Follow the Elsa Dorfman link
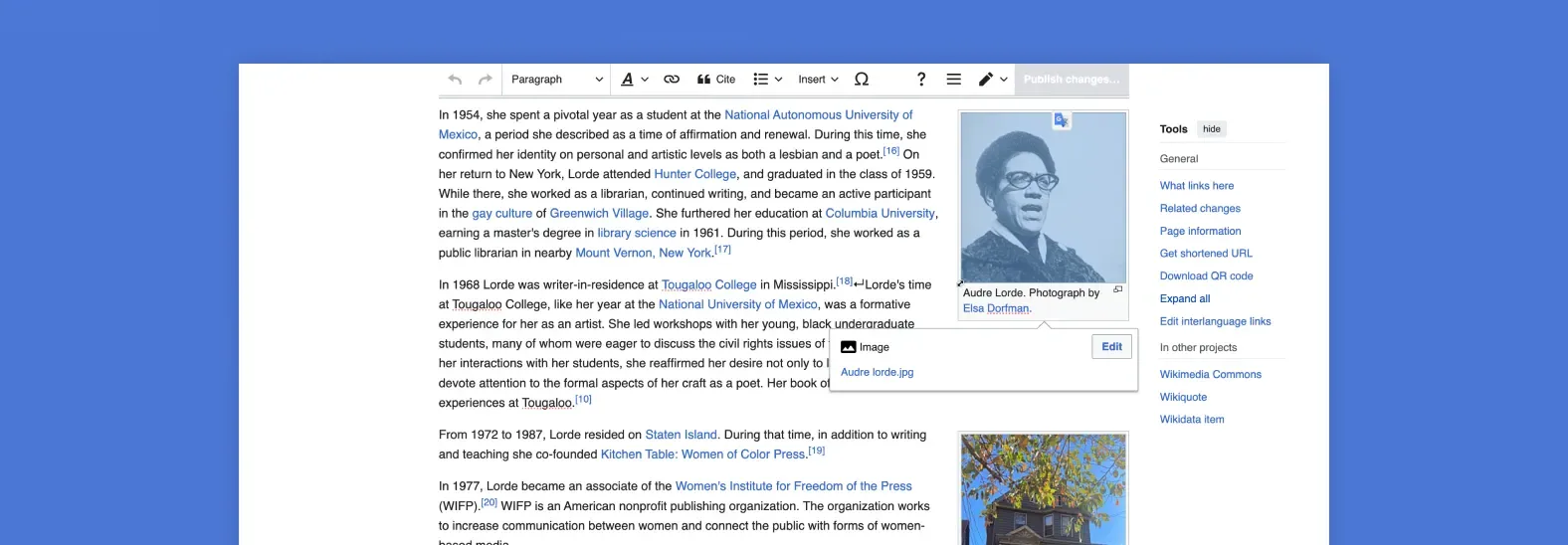The height and width of the screenshot is (545, 1568). (996, 308)
